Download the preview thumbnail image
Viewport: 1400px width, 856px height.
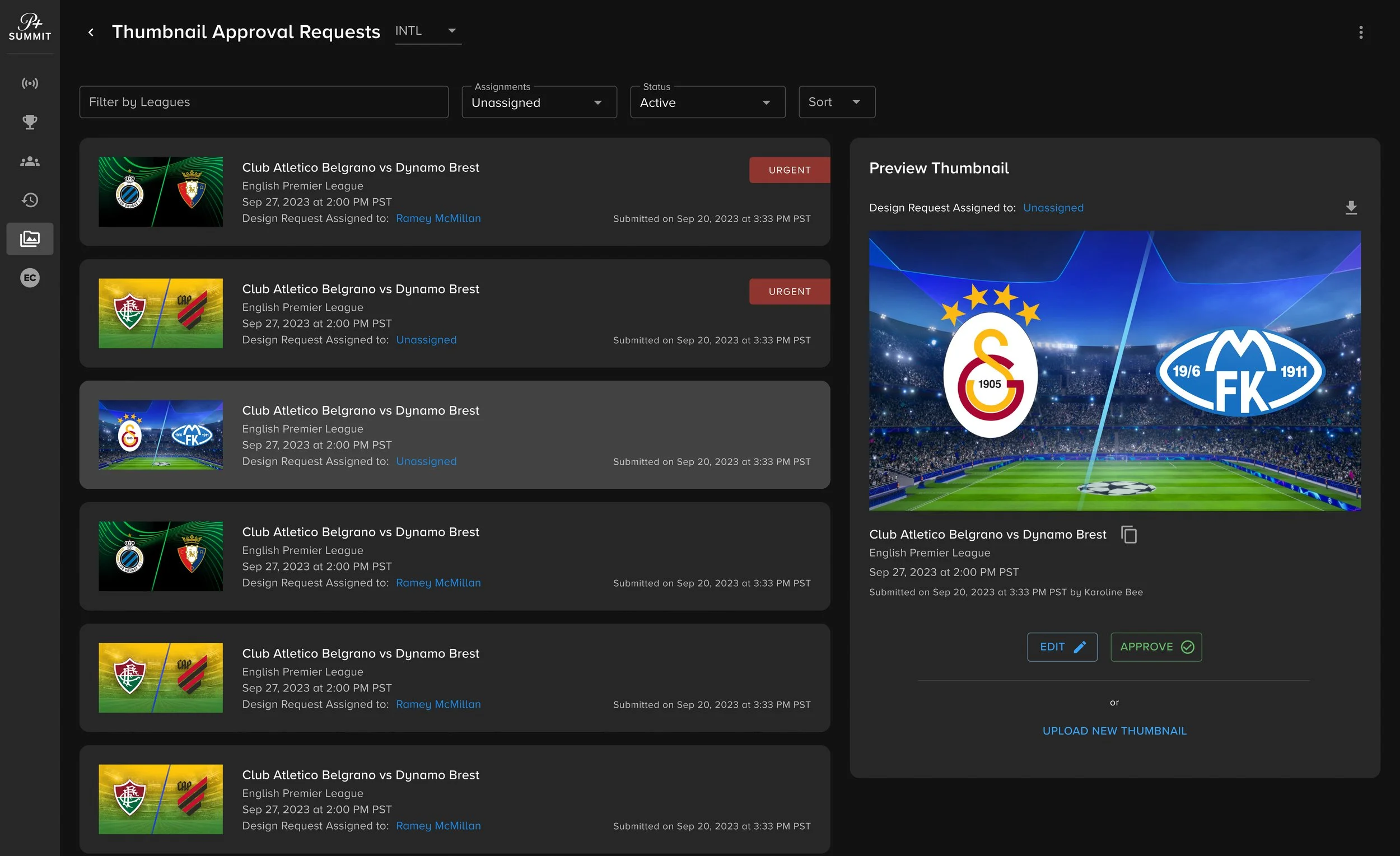click(x=1351, y=207)
